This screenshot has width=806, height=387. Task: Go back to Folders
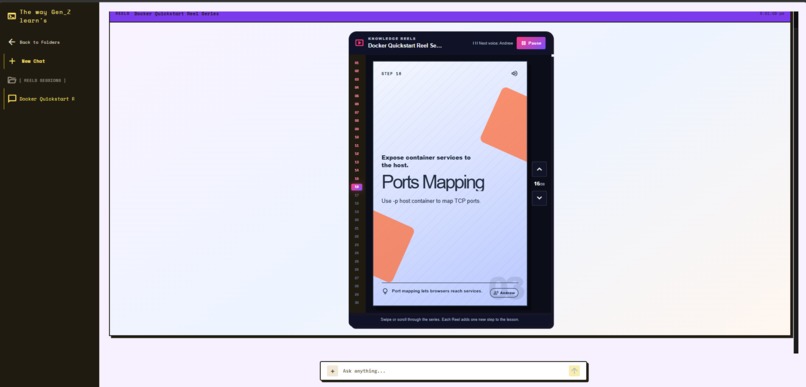pyautogui.click(x=34, y=42)
